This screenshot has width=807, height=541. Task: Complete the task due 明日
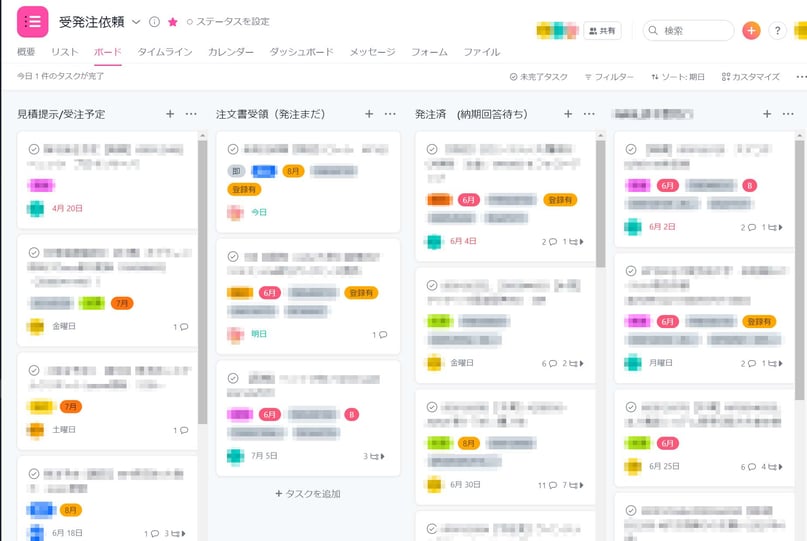(233, 256)
